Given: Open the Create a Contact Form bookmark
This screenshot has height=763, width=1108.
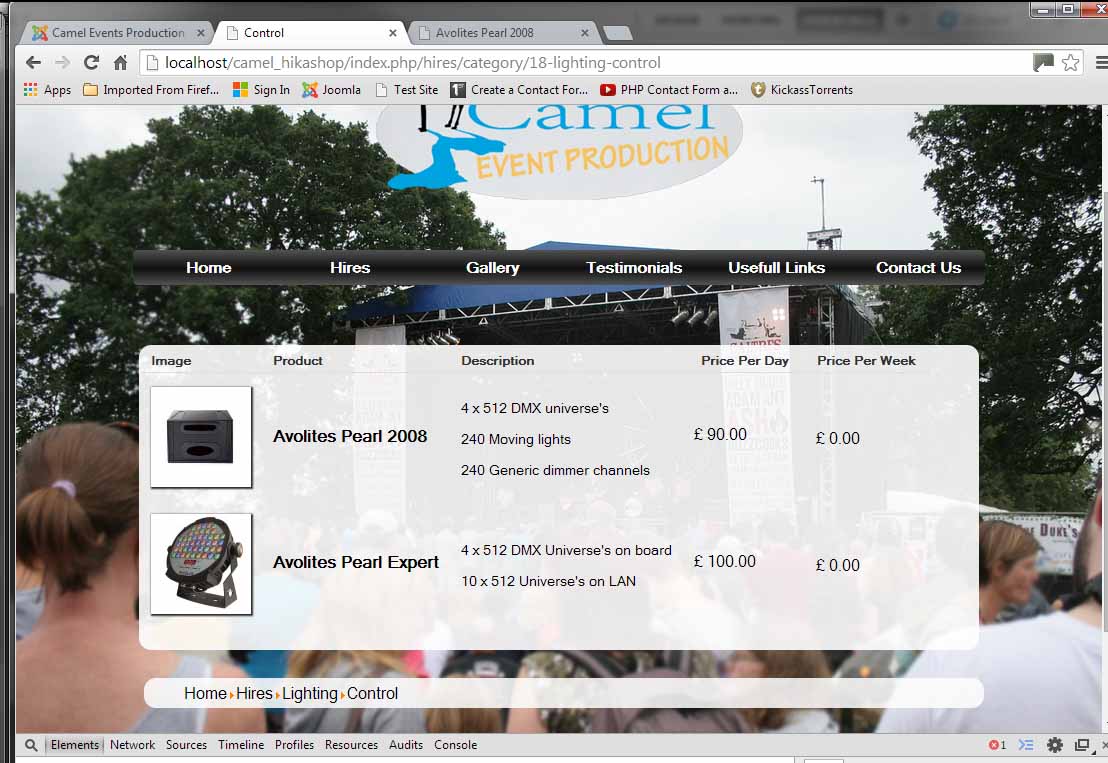Looking at the screenshot, I should (x=519, y=90).
